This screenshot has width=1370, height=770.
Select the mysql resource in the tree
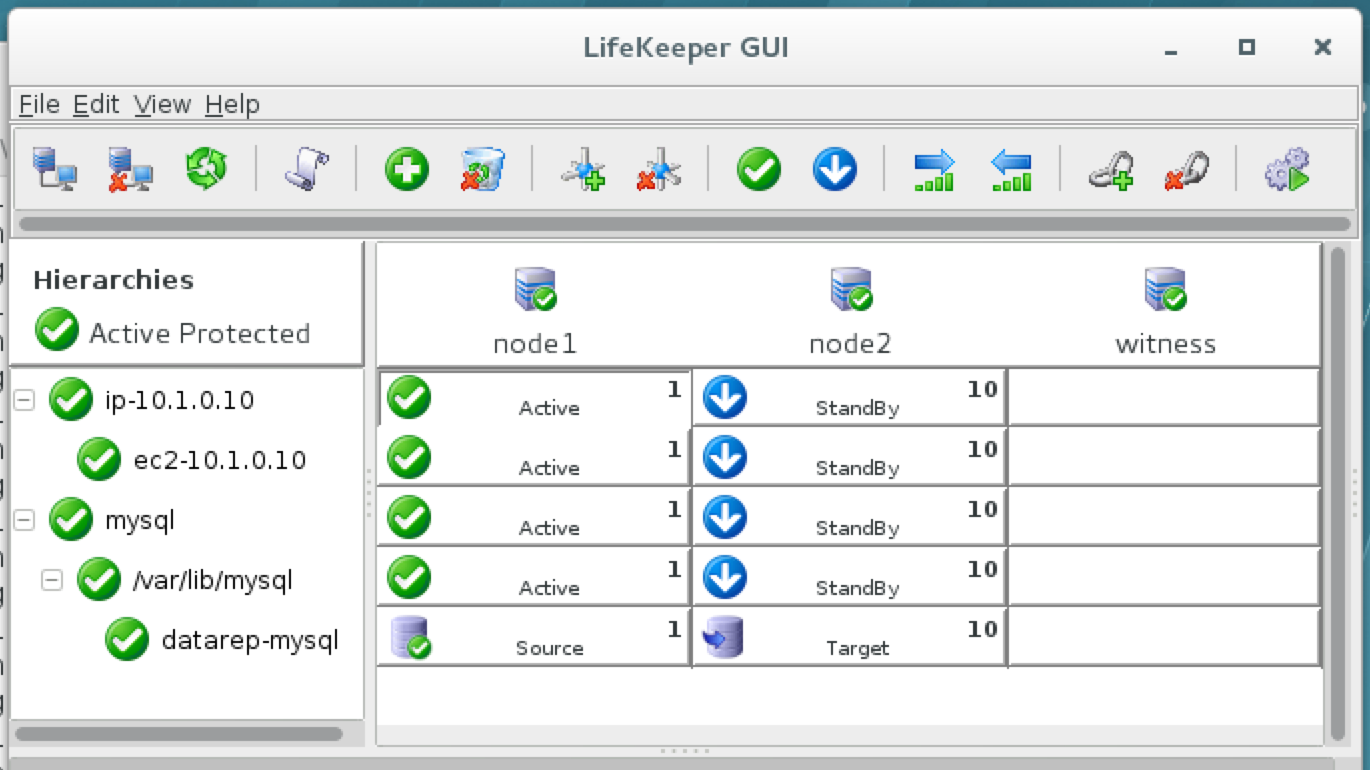pyautogui.click(x=140, y=520)
